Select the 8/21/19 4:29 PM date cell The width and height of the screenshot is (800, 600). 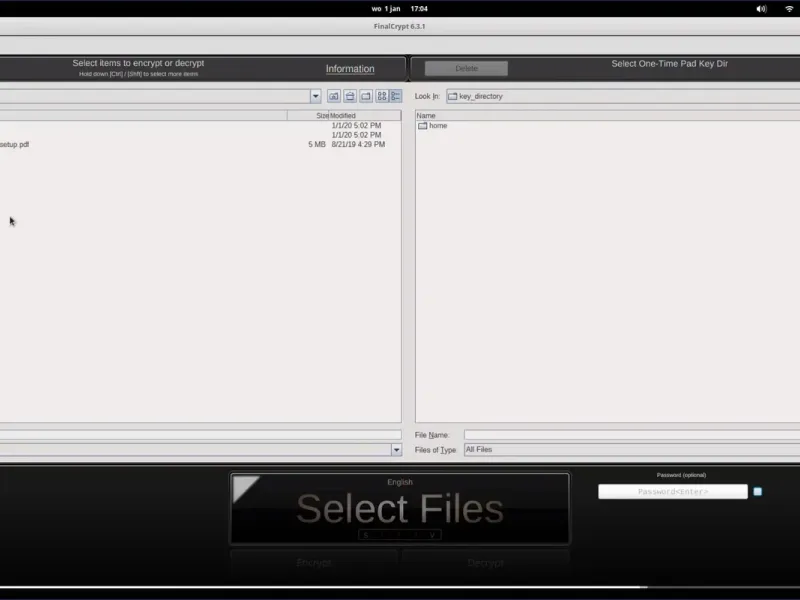[x=358, y=144]
